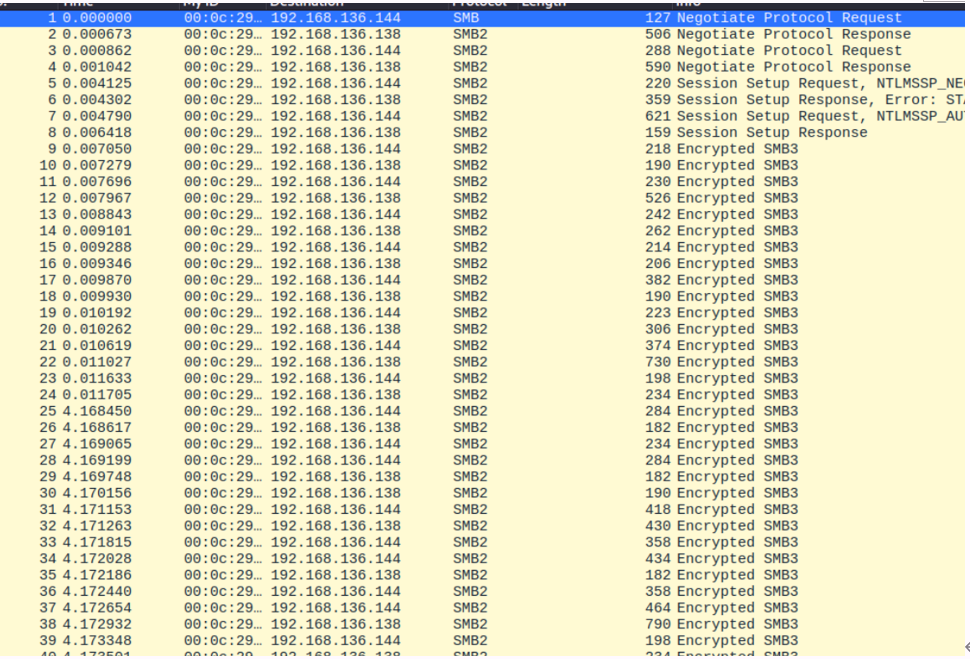The width and height of the screenshot is (970, 659).
Task: Click SMB2 protocol cell of packet 8
Action: pyautogui.click(x=470, y=132)
